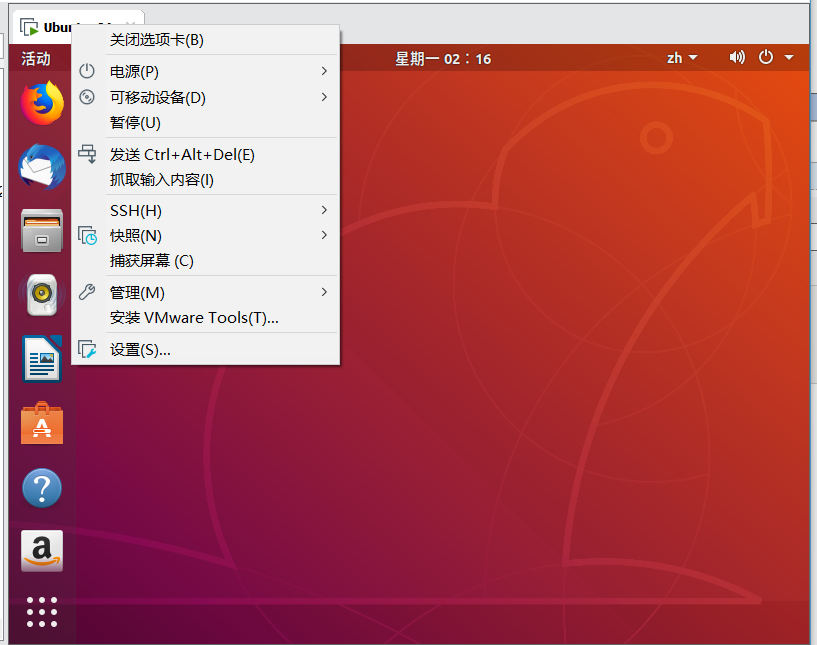The height and width of the screenshot is (645, 817).
Task: Click the settings icon beside 设置(S)...
Action: 87,349
